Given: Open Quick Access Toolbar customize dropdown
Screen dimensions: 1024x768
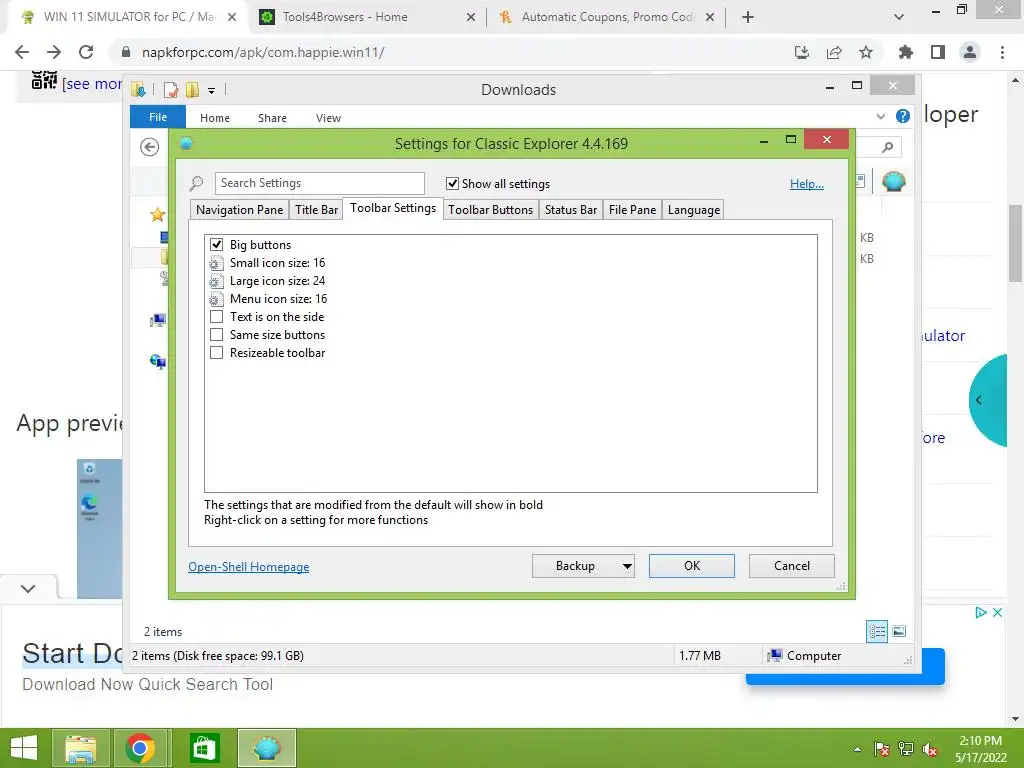Looking at the screenshot, I should click(x=212, y=91).
